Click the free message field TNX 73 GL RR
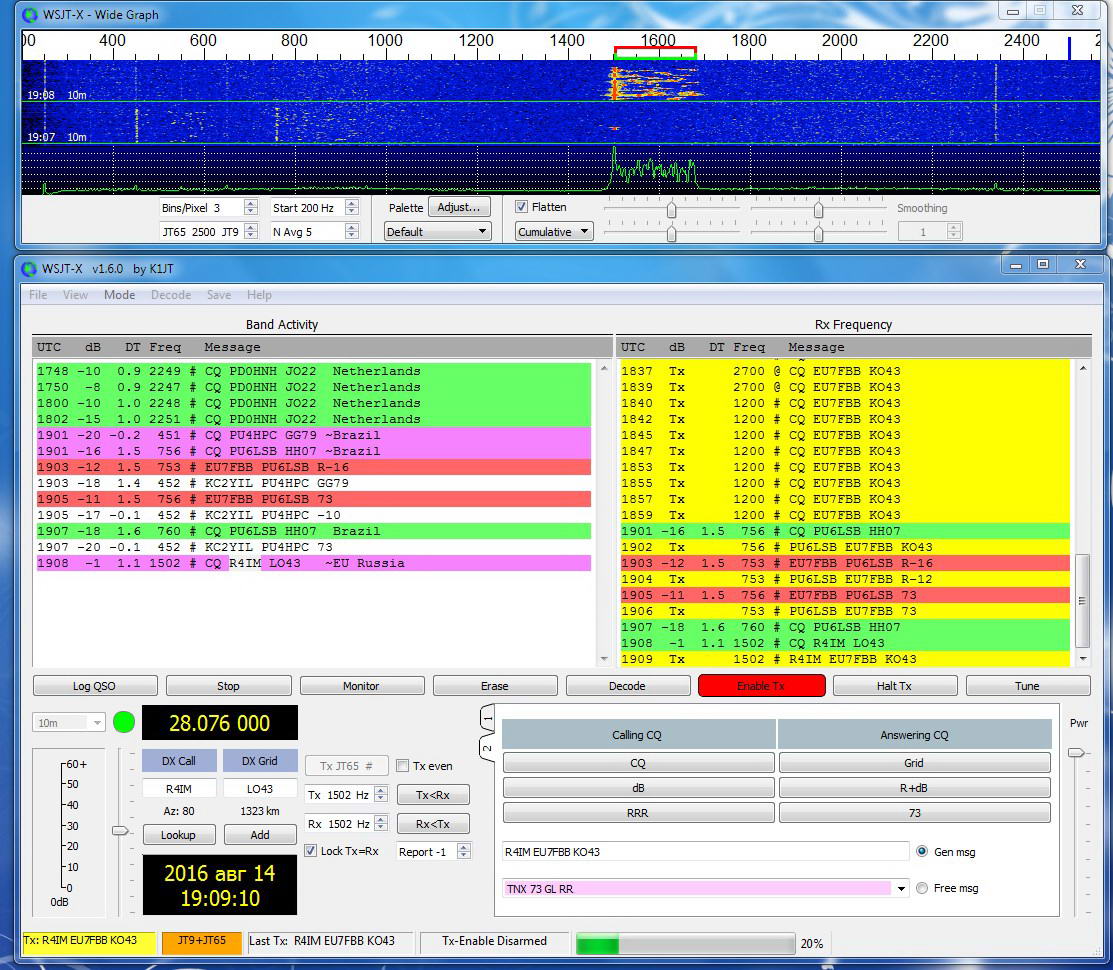The width and height of the screenshot is (1113, 970). 698,888
